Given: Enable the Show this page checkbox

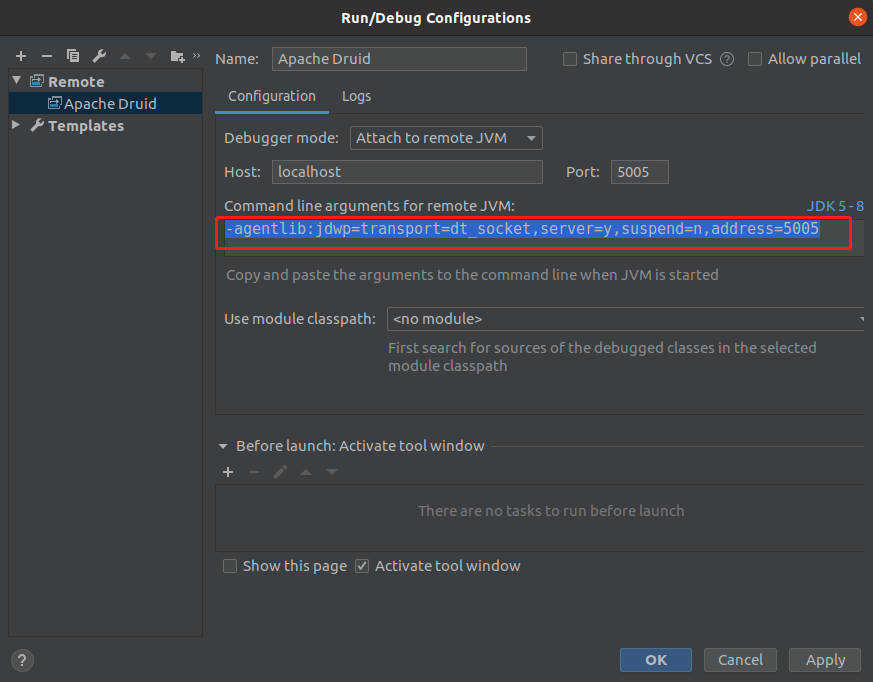Looking at the screenshot, I should click(230, 566).
